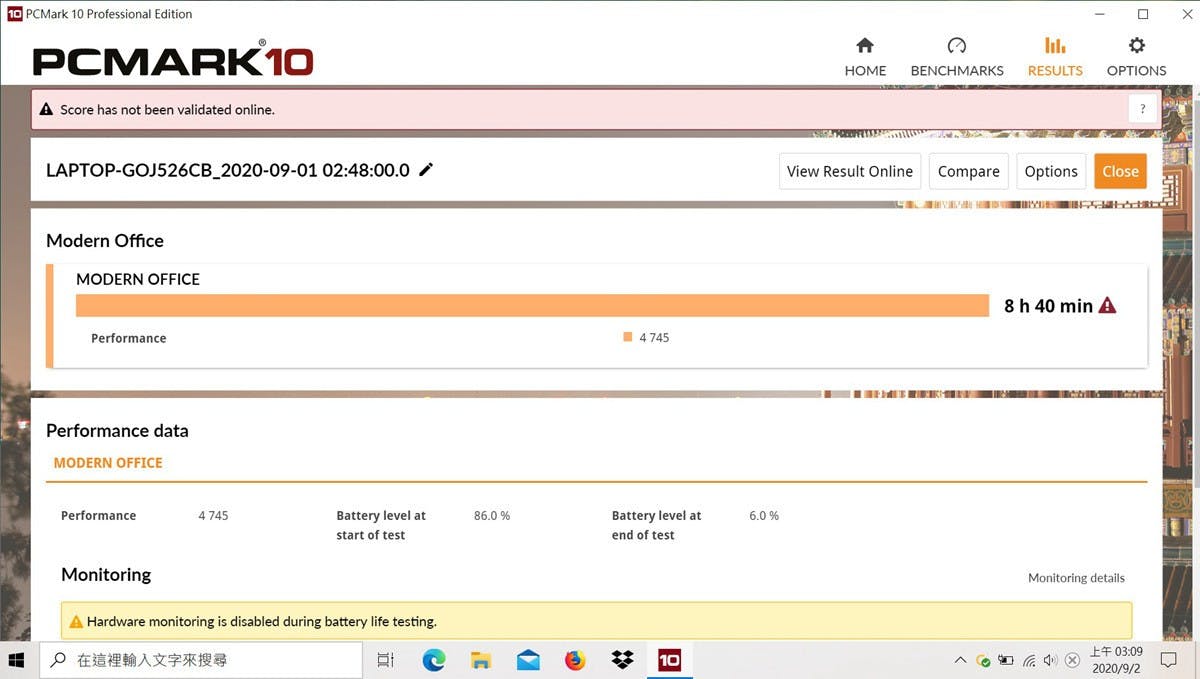Launch Firefox from the taskbar
Screen dimensions: 1200x679
[x=575, y=660]
